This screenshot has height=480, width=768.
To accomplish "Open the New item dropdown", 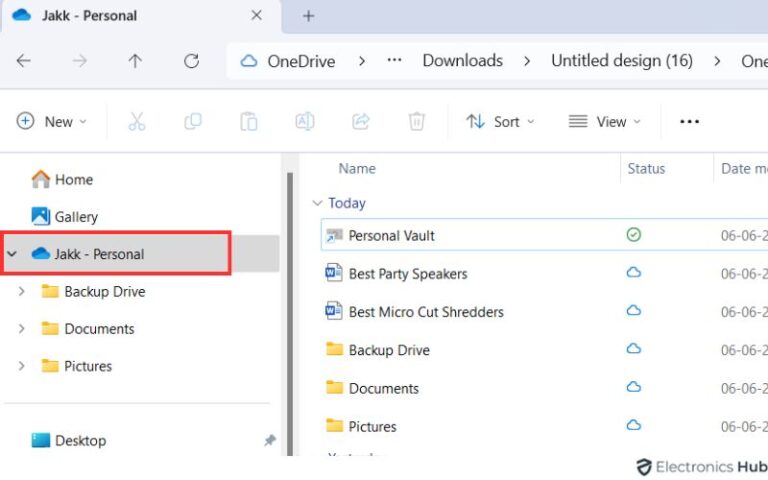I will pyautogui.click(x=52, y=121).
